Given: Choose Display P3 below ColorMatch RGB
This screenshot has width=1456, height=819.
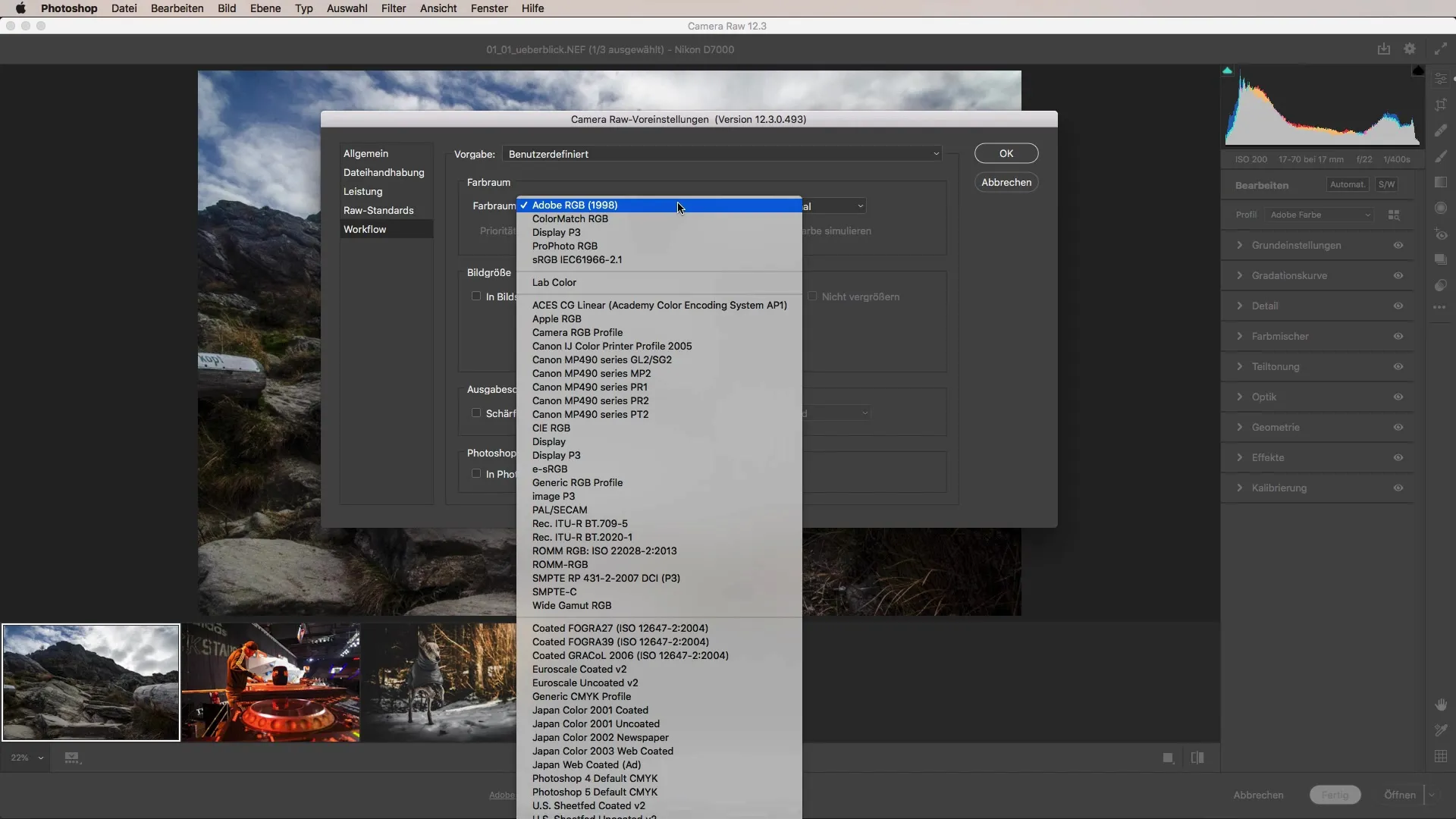Looking at the screenshot, I should click(659, 232).
